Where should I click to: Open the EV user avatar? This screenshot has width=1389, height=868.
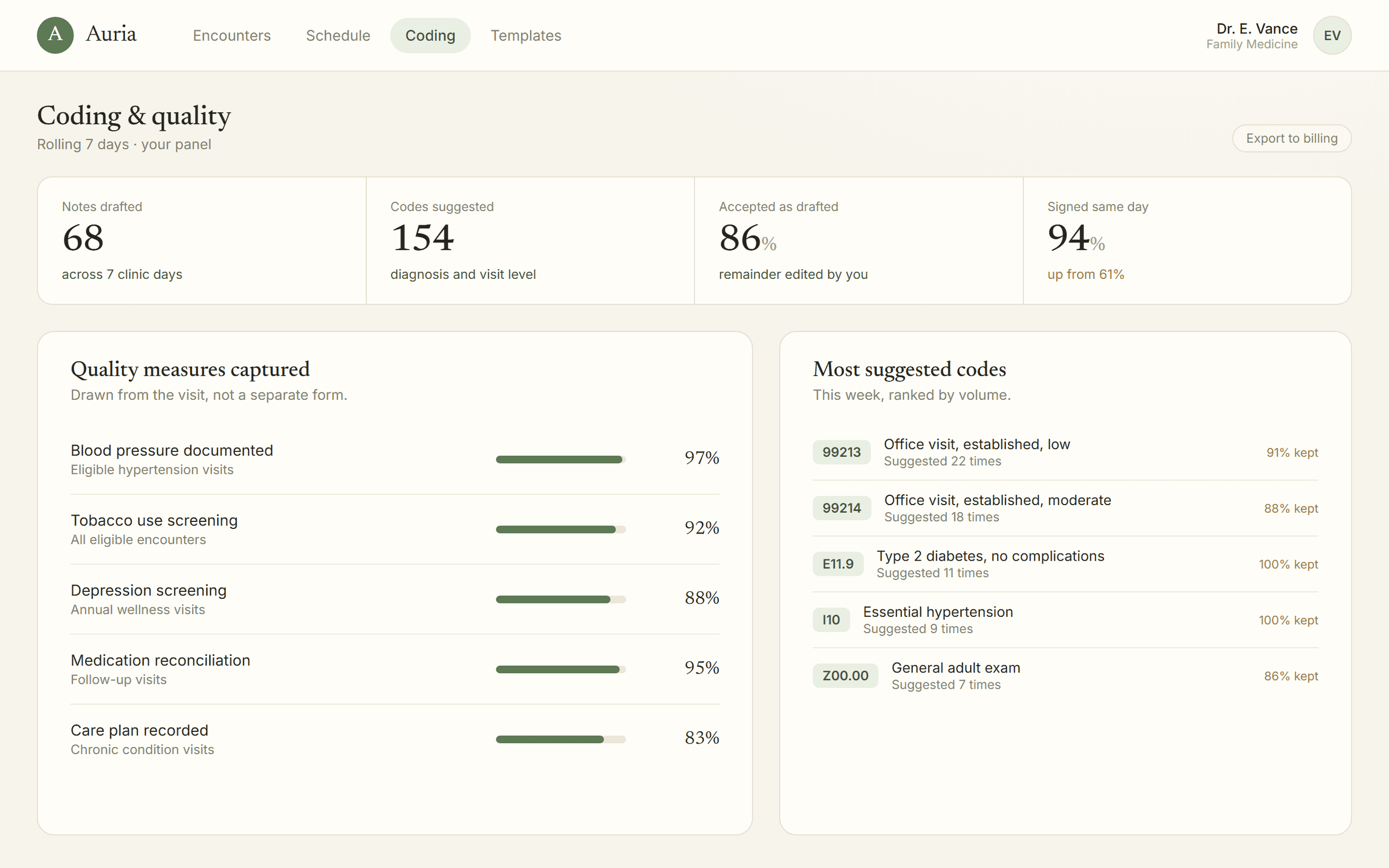point(1332,35)
